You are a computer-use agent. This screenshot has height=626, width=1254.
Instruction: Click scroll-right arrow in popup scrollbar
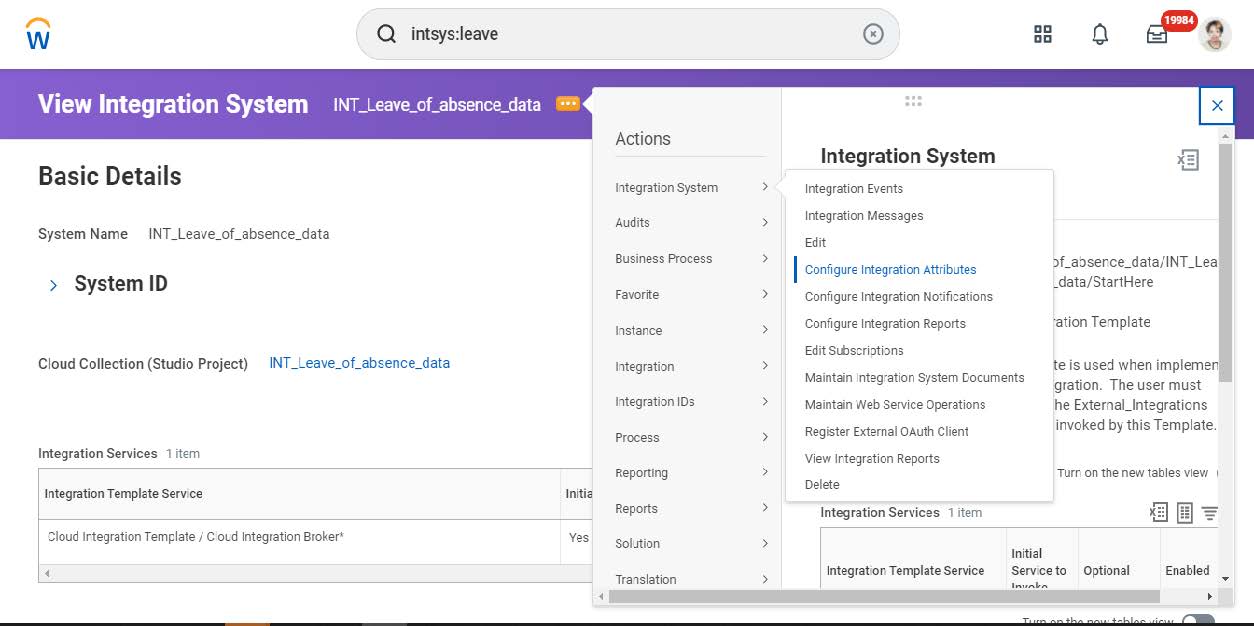1210,596
